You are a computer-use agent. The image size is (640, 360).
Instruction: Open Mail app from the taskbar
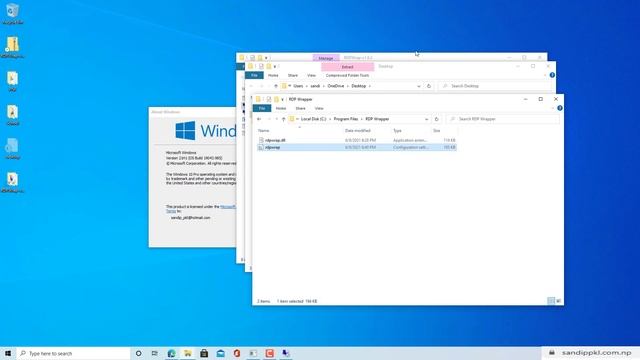tap(220, 353)
